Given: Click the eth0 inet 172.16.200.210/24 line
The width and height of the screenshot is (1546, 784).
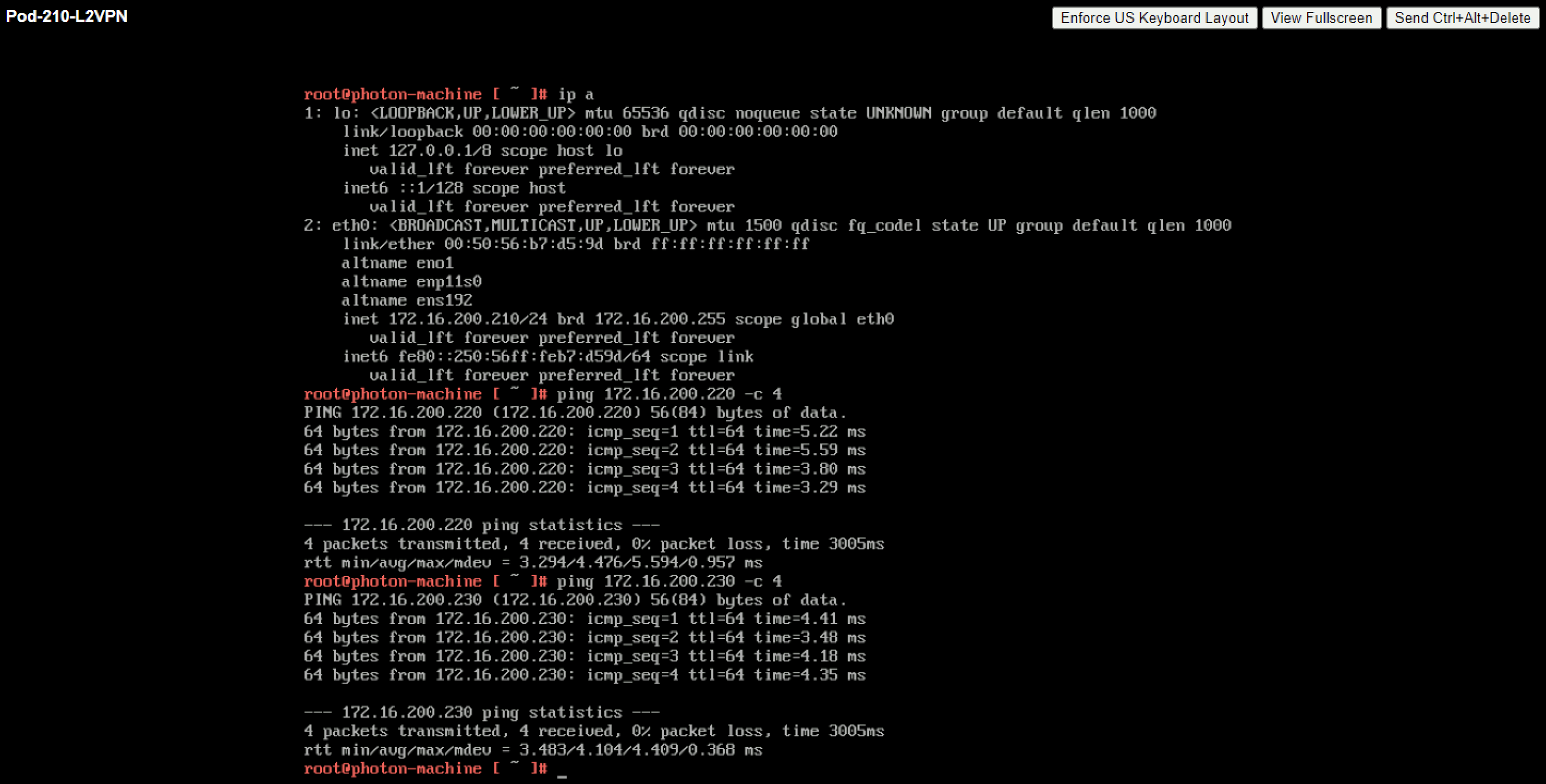Looking at the screenshot, I should point(618,319).
